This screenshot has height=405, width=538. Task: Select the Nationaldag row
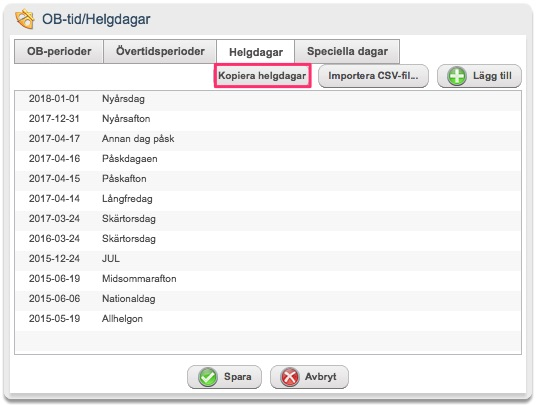coord(268,299)
